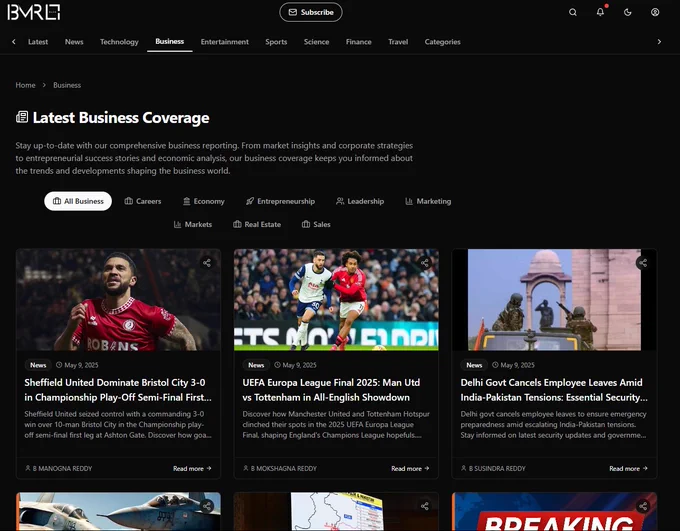Filter by Markets

click(193, 224)
